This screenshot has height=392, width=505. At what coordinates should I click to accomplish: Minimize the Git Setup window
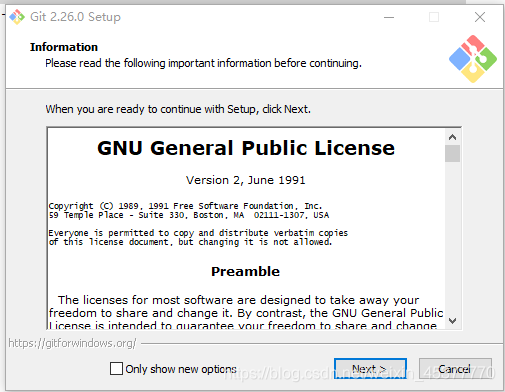389,17
